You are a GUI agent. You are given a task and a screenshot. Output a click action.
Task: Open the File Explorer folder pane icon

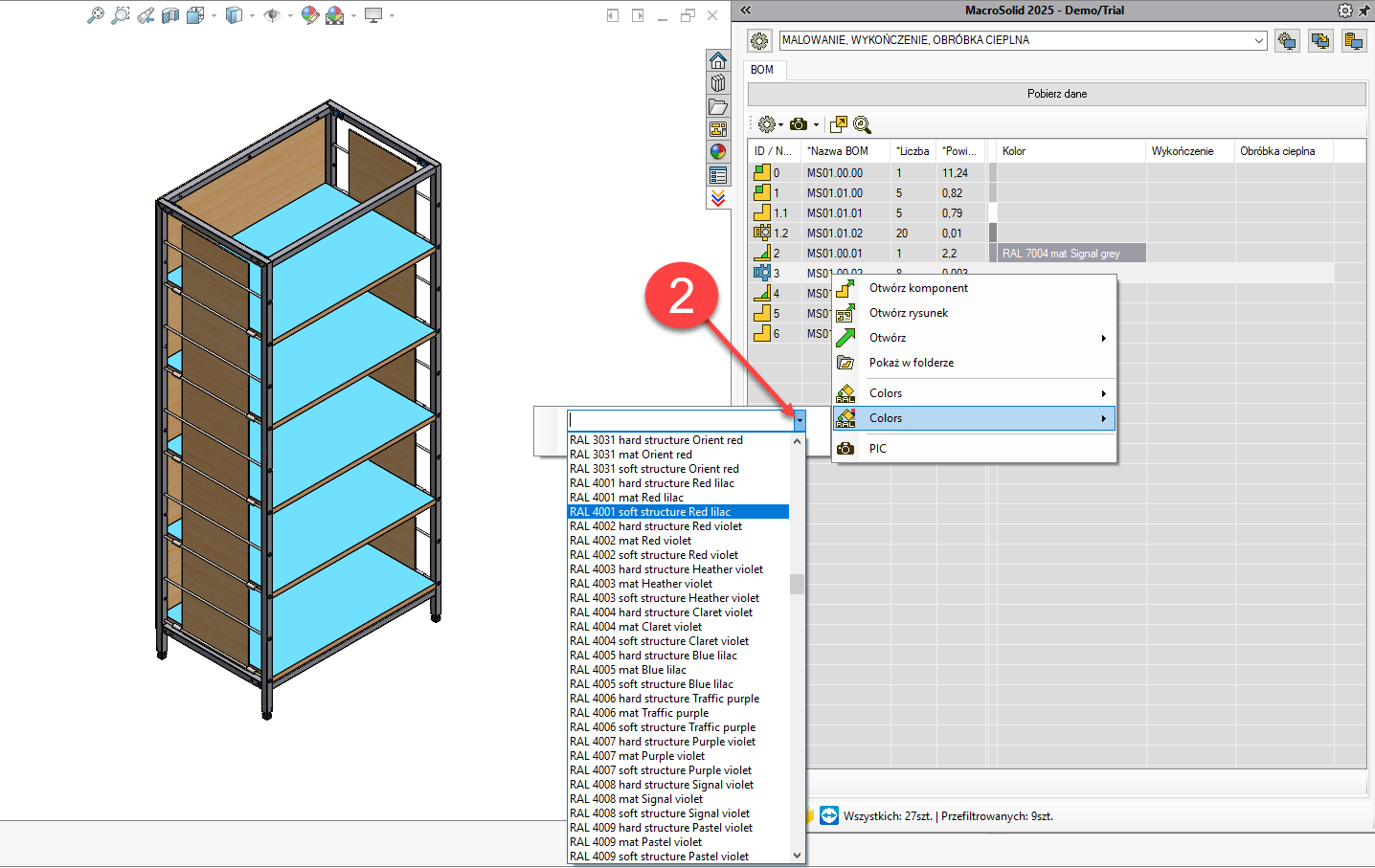(718, 106)
